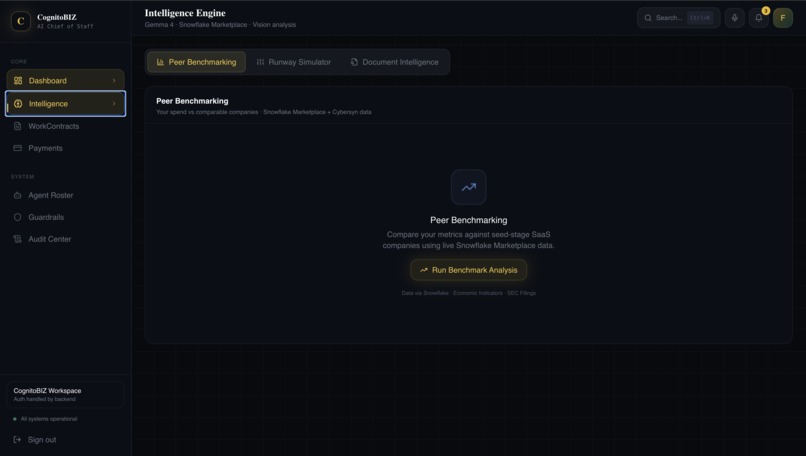
Task: Go to the Payments page
Action: click(x=65, y=148)
